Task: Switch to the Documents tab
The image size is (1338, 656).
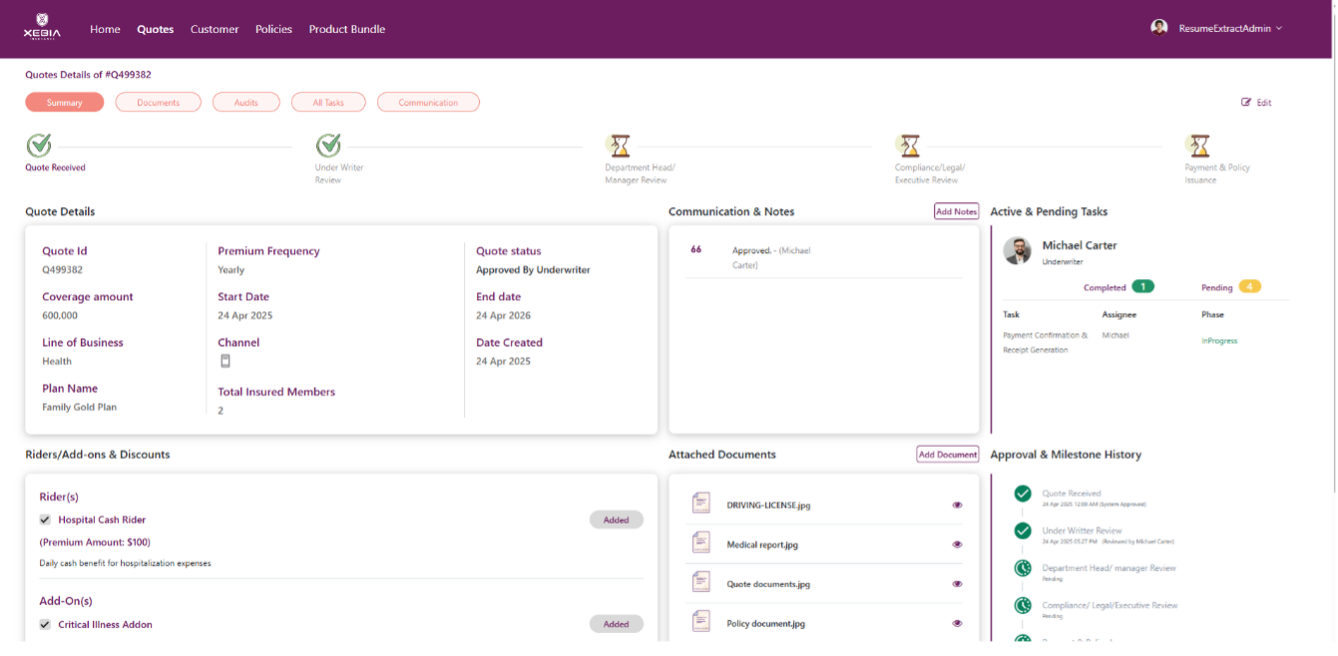Action: click(x=158, y=102)
